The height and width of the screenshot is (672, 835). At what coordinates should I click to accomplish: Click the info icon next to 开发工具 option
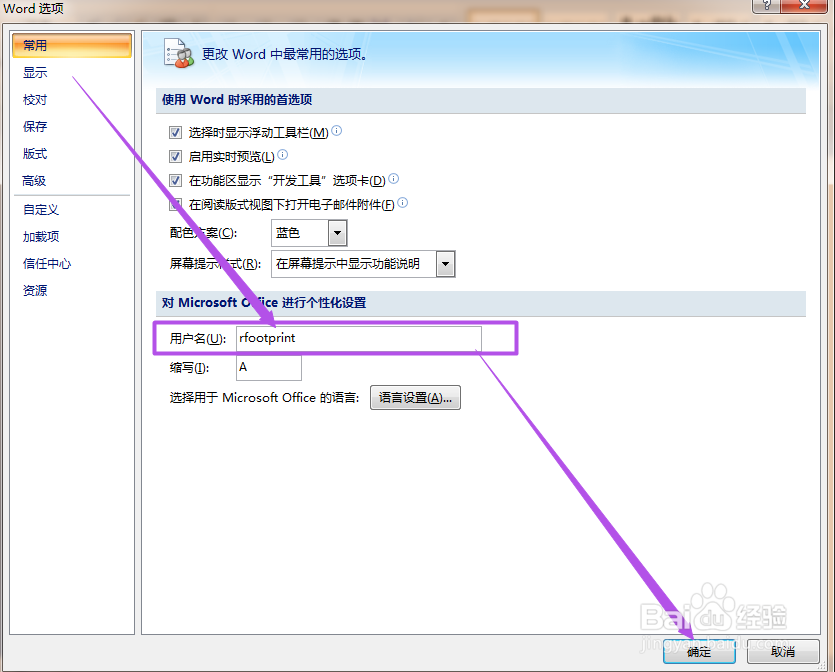393,179
